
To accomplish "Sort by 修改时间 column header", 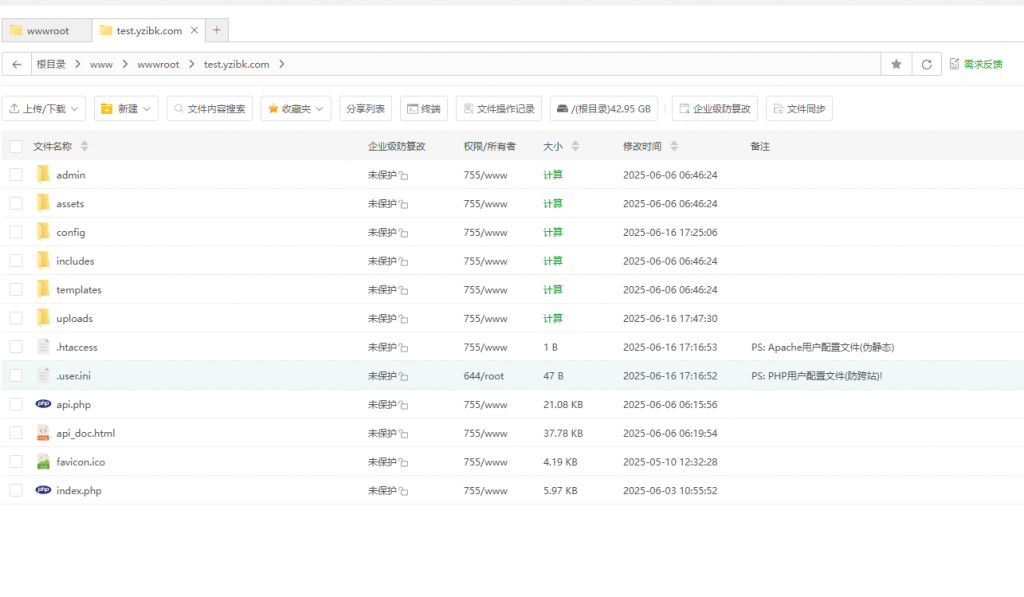I will coord(642,147).
